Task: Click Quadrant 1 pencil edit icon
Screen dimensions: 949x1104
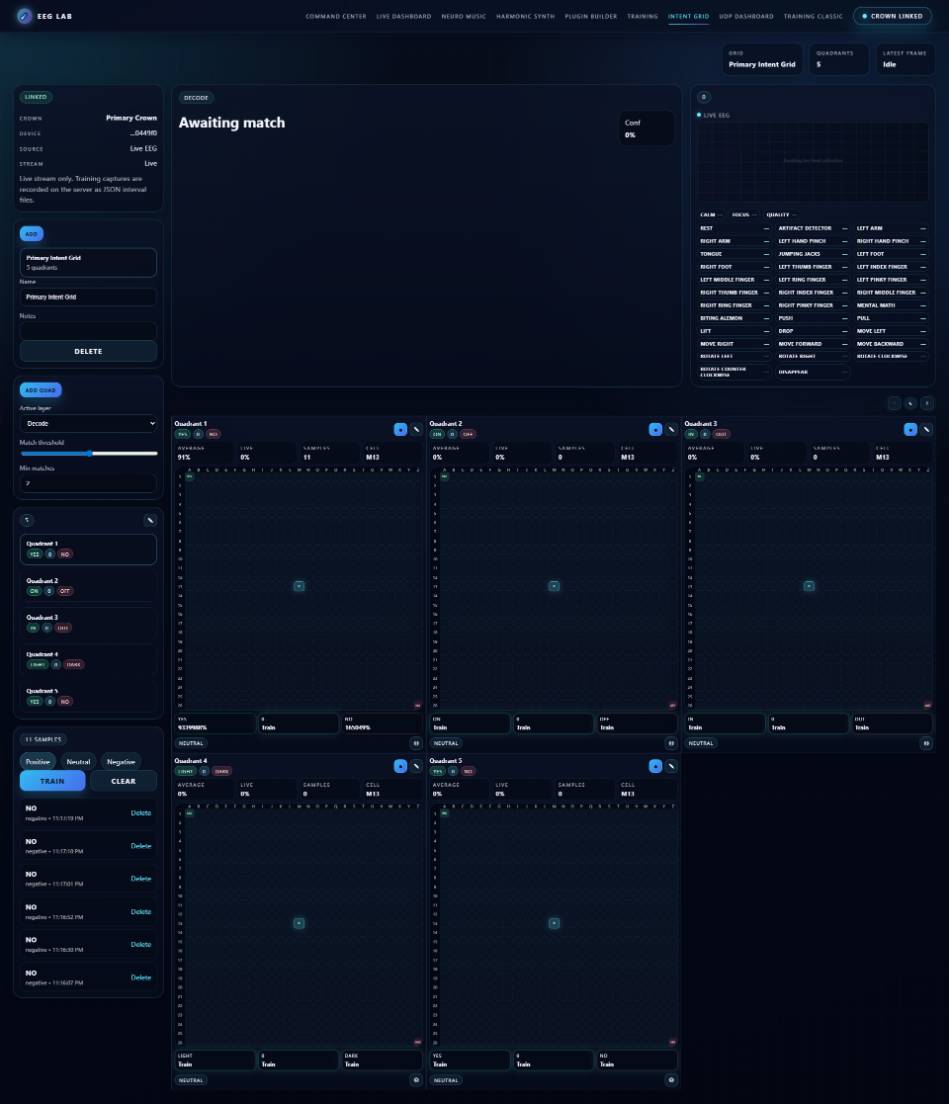Action: pyautogui.click(x=416, y=429)
